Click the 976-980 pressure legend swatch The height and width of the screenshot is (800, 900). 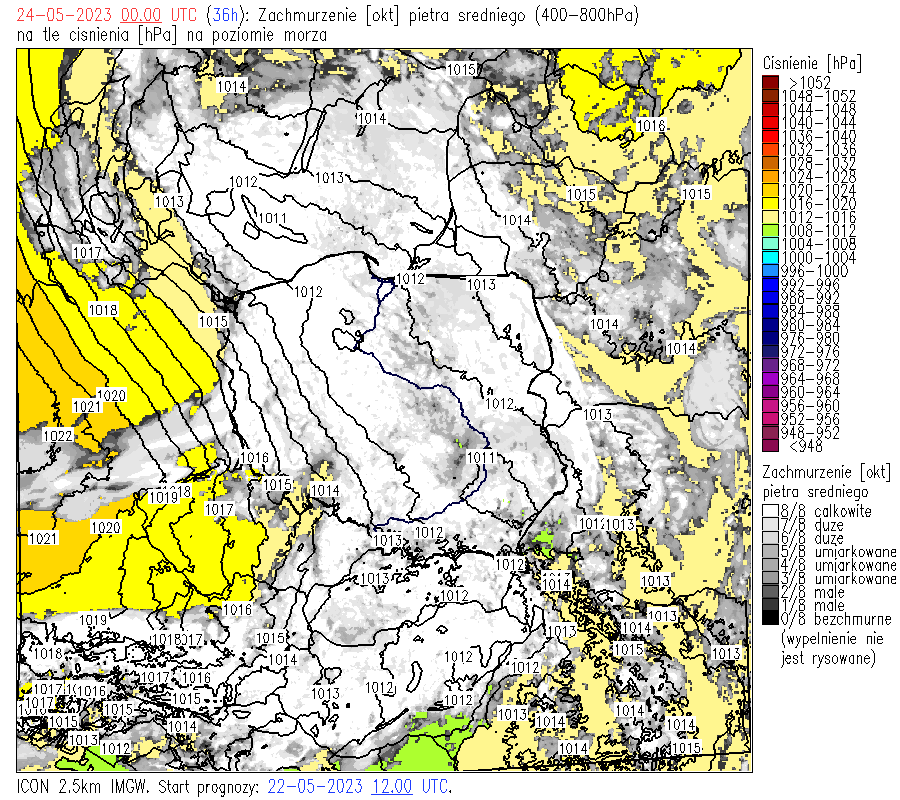(770, 339)
